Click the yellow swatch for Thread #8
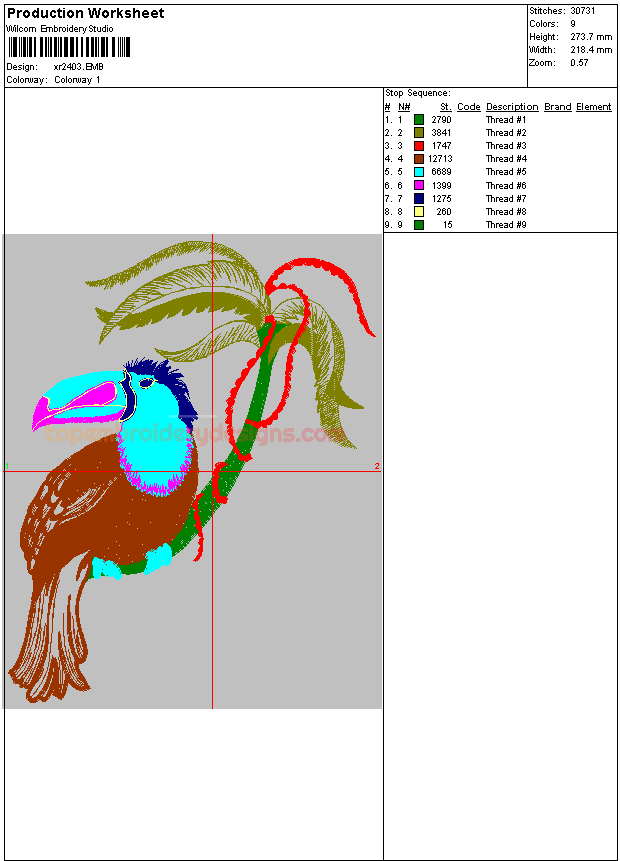This screenshot has width=620, height=861. point(419,212)
